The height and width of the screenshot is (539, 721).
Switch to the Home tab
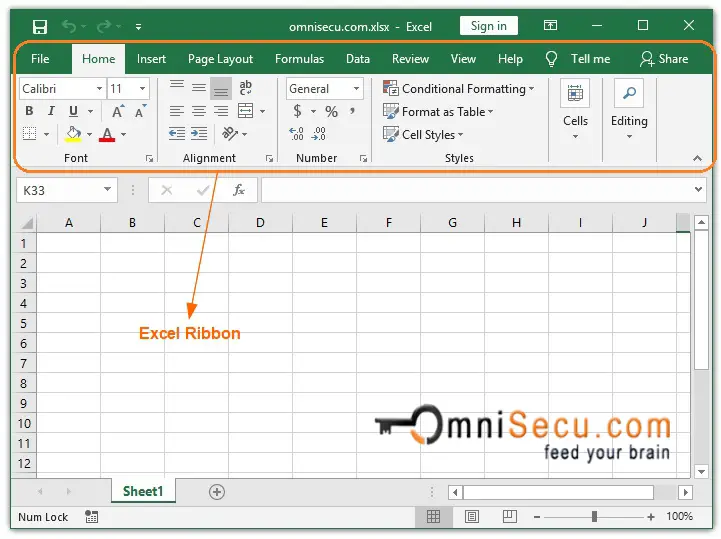coord(98,59)
